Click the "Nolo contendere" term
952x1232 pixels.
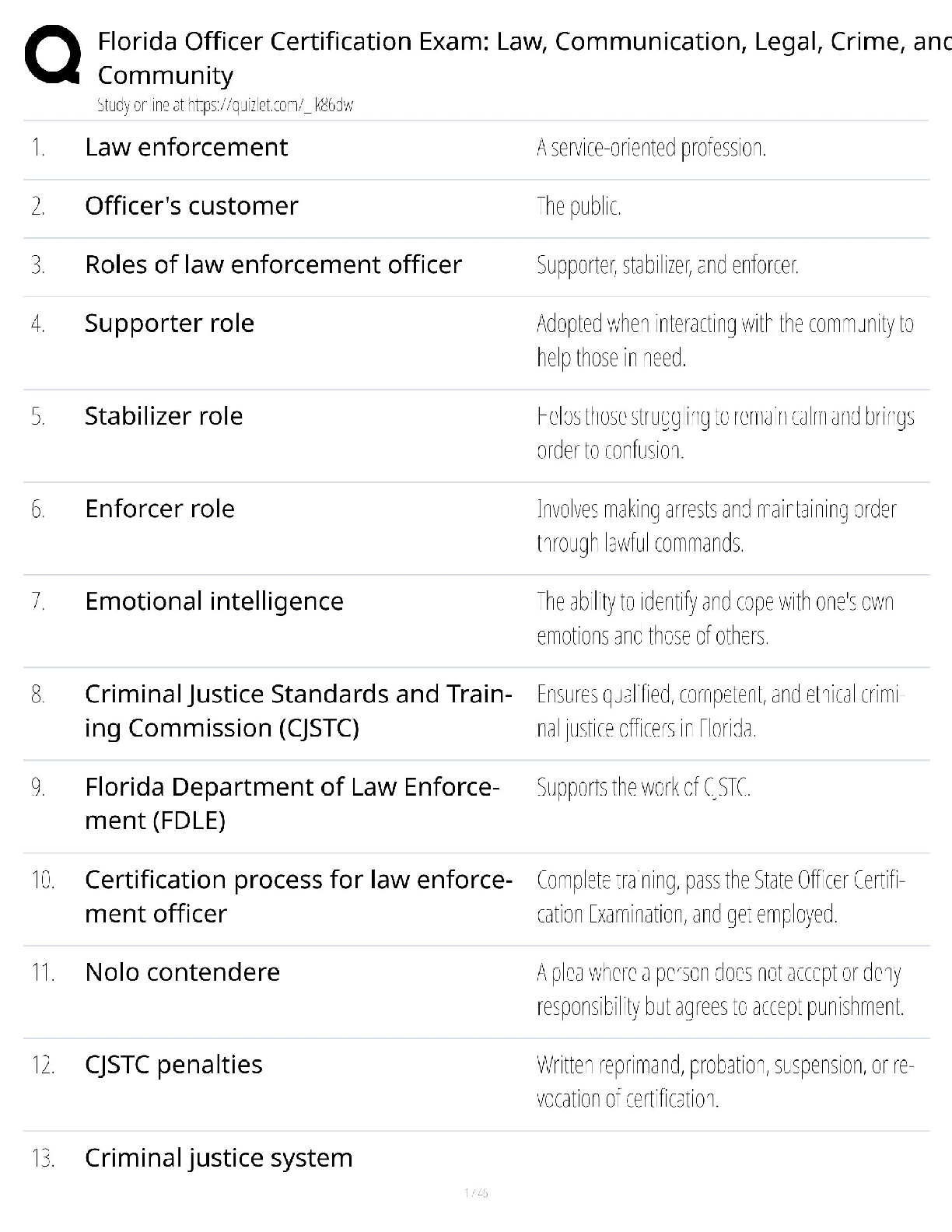[182, 972]
